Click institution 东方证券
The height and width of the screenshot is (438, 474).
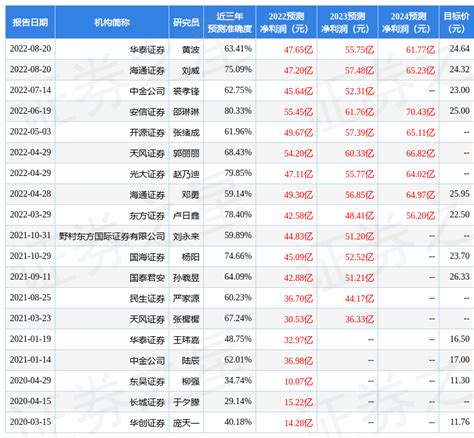[147, 215]
